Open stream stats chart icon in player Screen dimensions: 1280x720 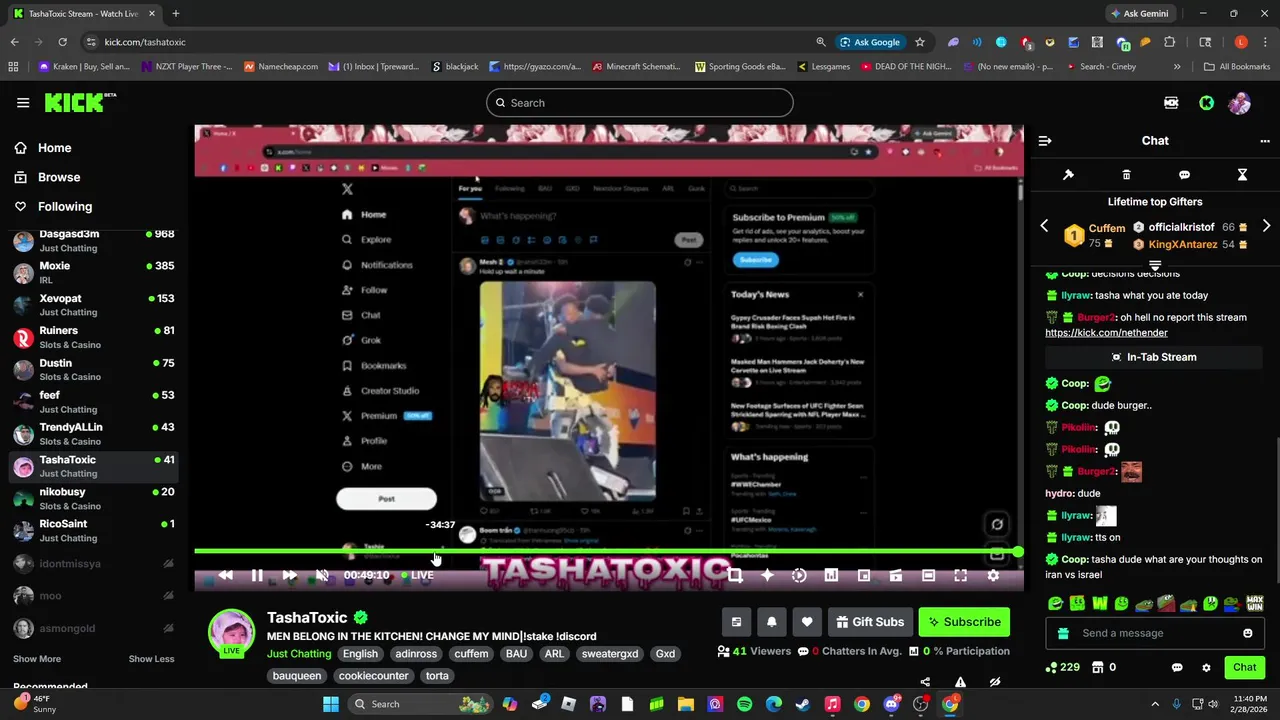[x=831, y=575]
